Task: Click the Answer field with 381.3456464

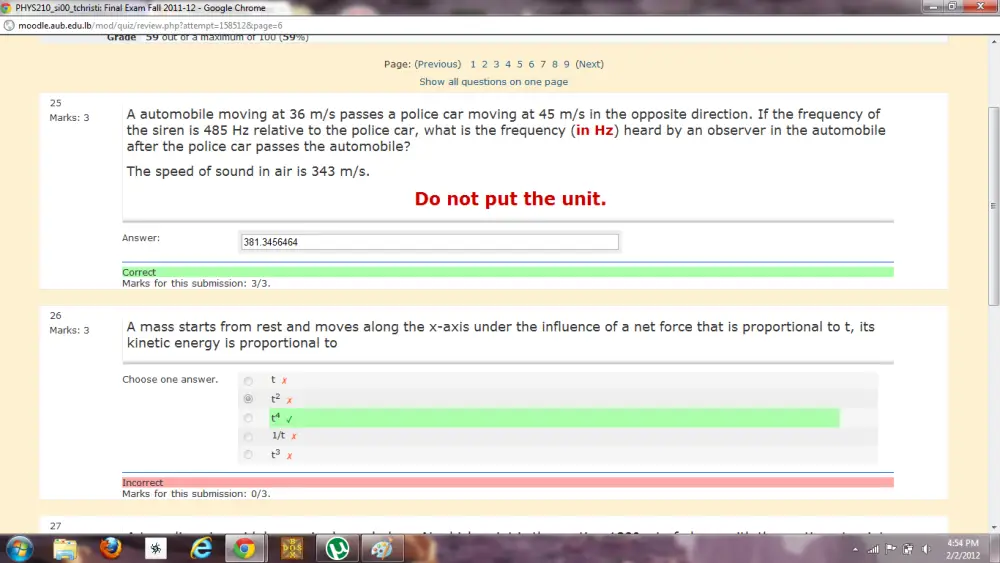Action: [429, 242]
